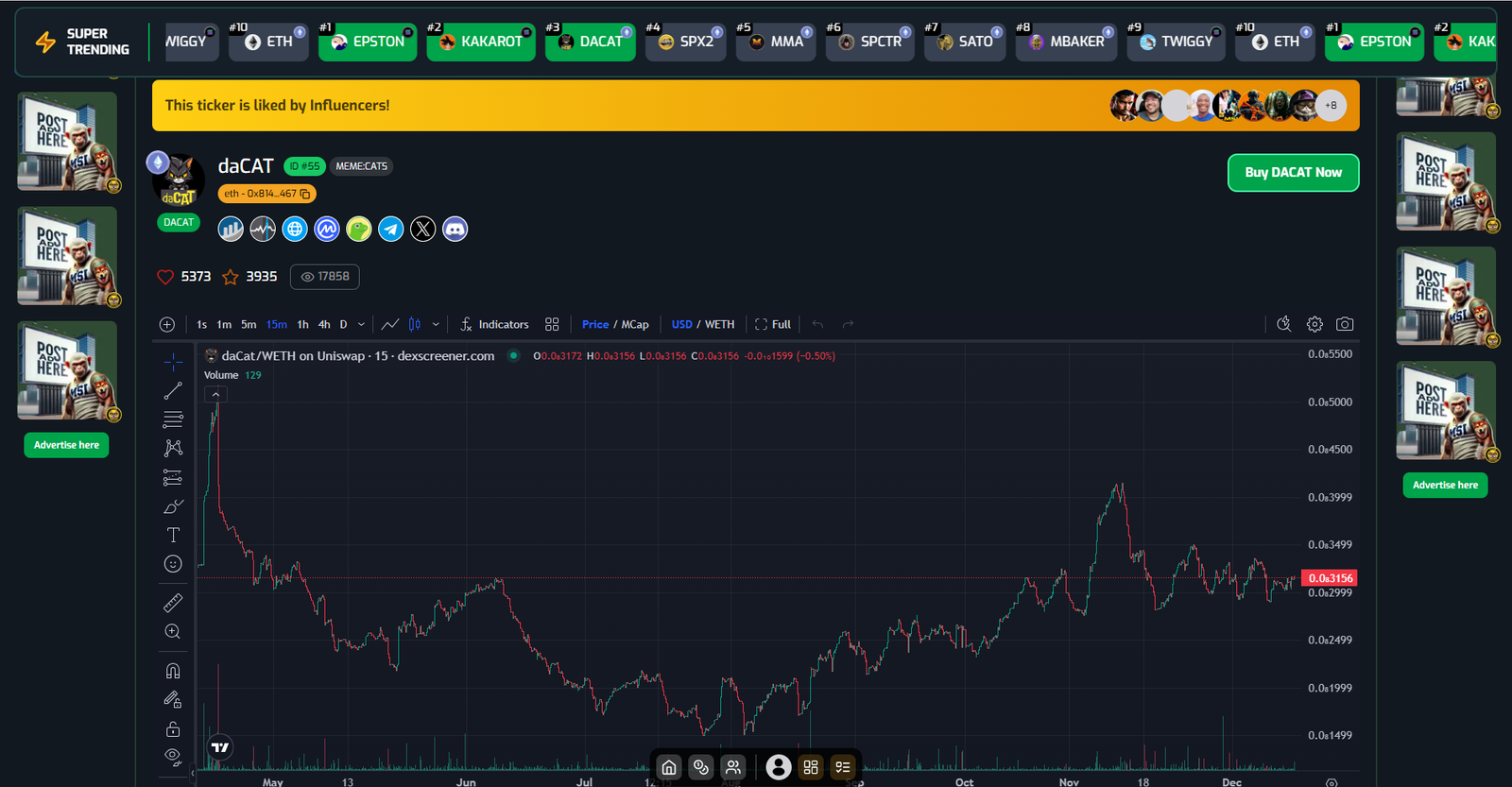
Task: Open the alert clock icon in chart toolbar
Action: pyautogui.click(x=1283, y=324)
